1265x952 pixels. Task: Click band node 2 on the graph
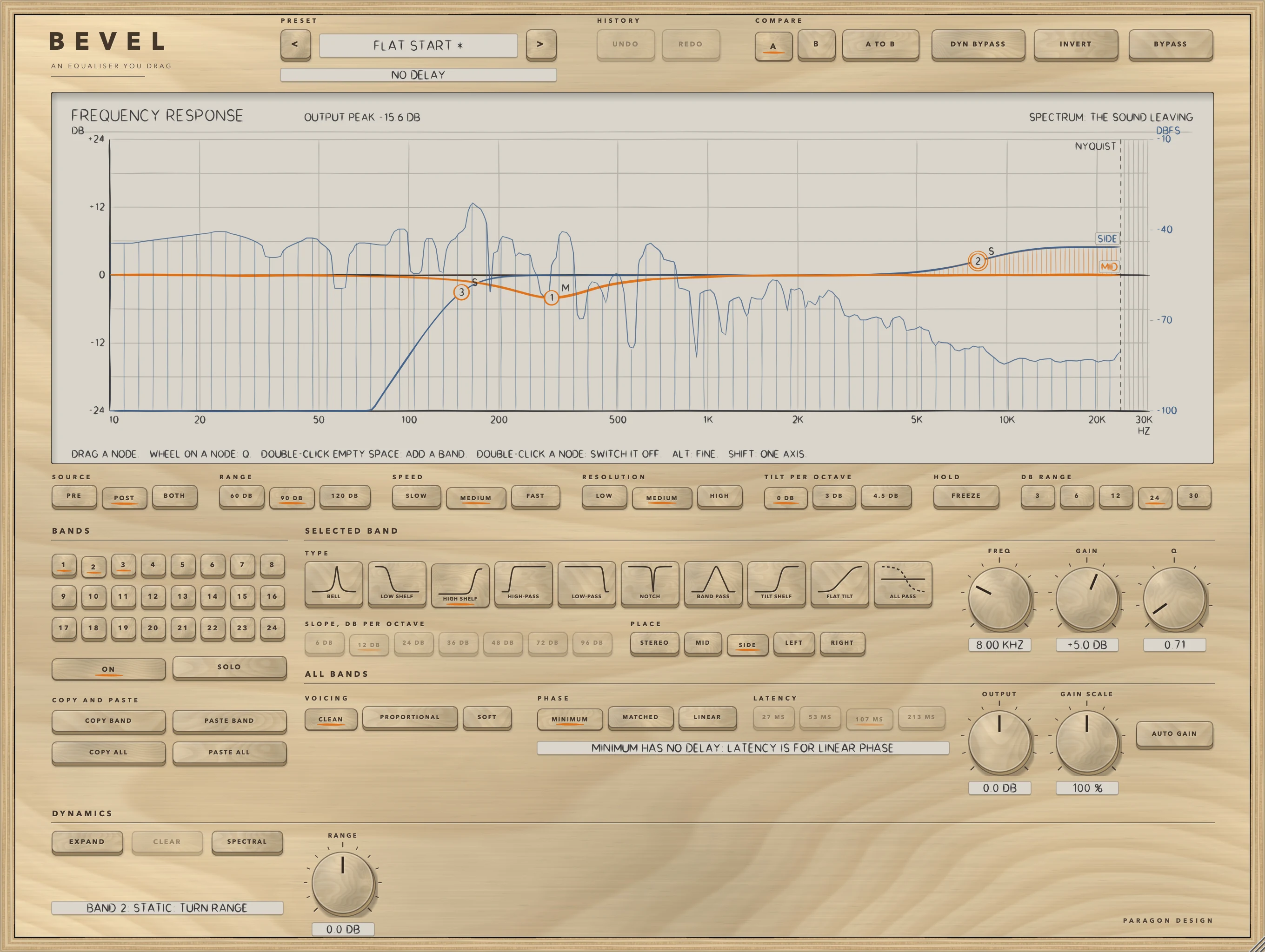[977, 261]
